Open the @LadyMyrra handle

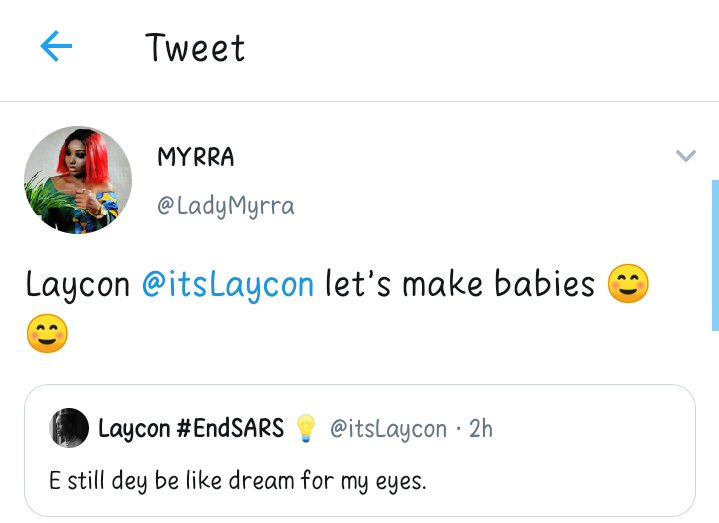coord(225,206)
